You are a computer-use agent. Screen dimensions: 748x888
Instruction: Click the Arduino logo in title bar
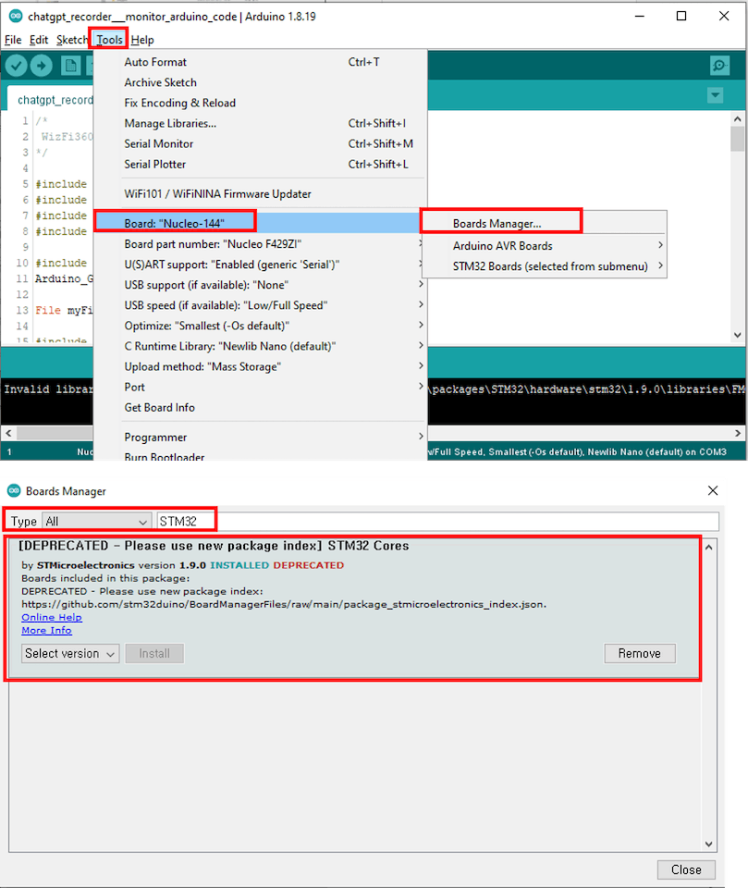tap(15, 16)
